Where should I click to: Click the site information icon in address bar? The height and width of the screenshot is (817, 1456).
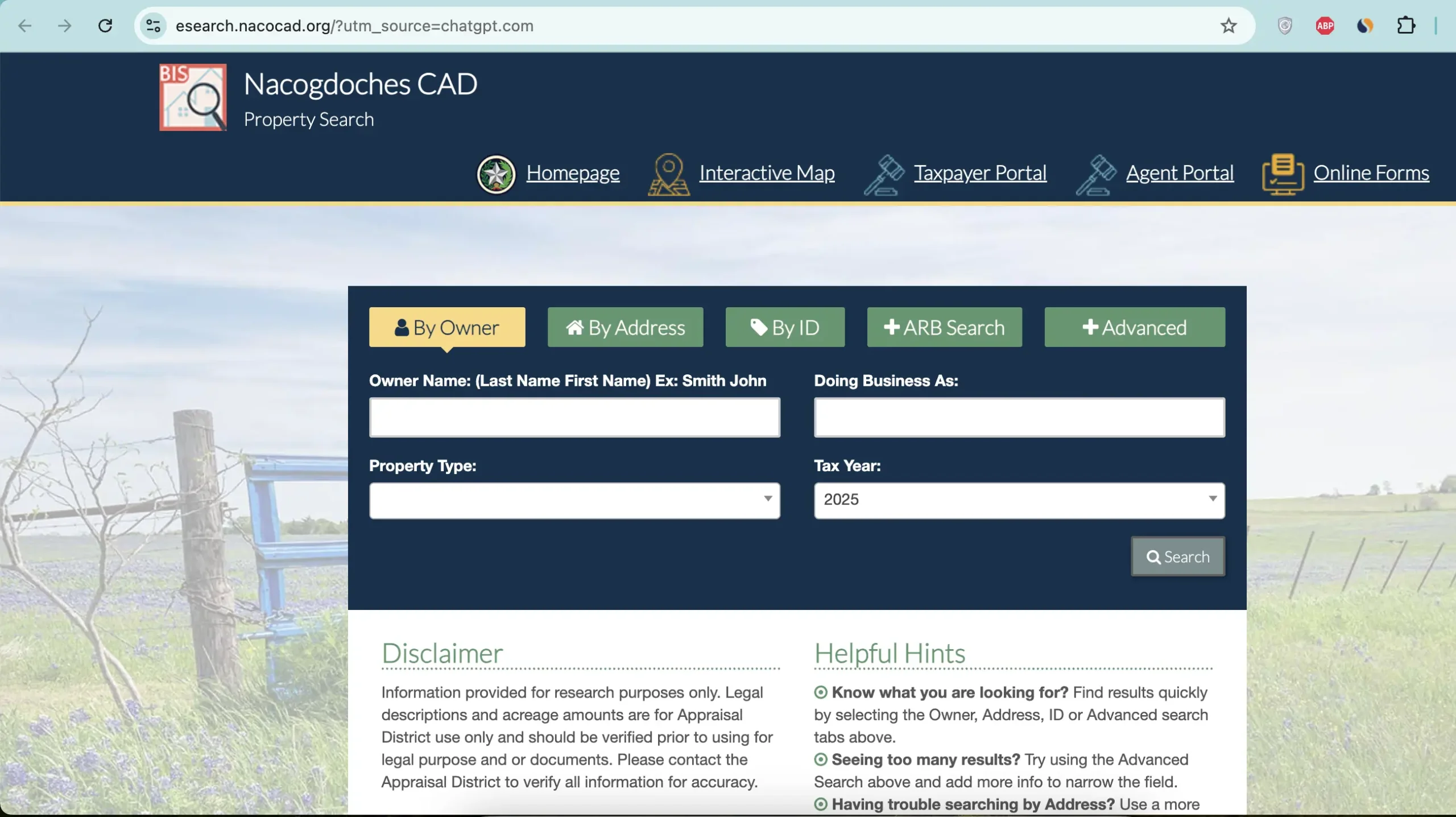(152, 26)
